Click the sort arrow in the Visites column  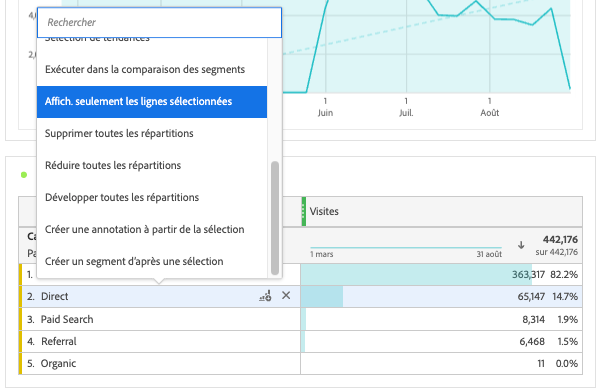click(x=521, y=245)
